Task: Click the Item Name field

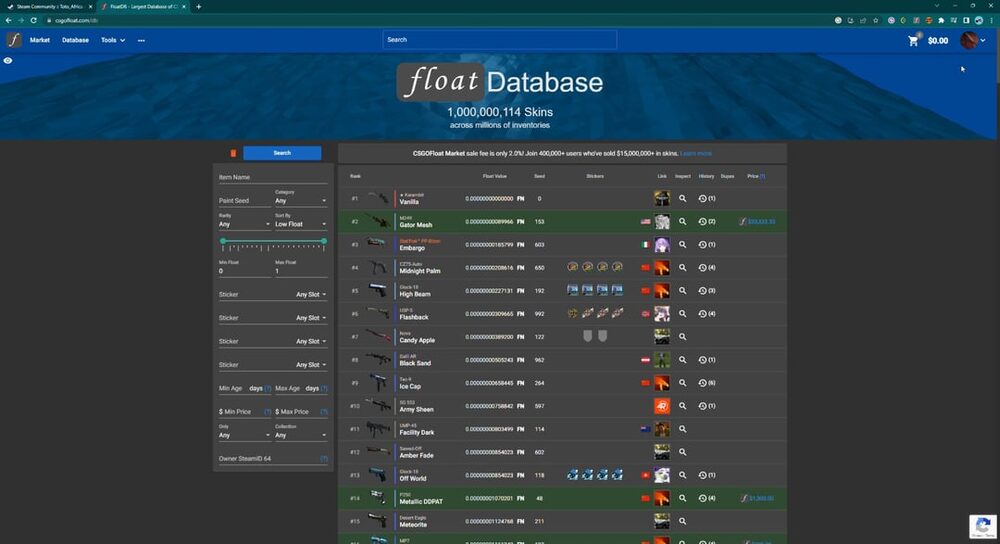Action: [x=273, y=177]
